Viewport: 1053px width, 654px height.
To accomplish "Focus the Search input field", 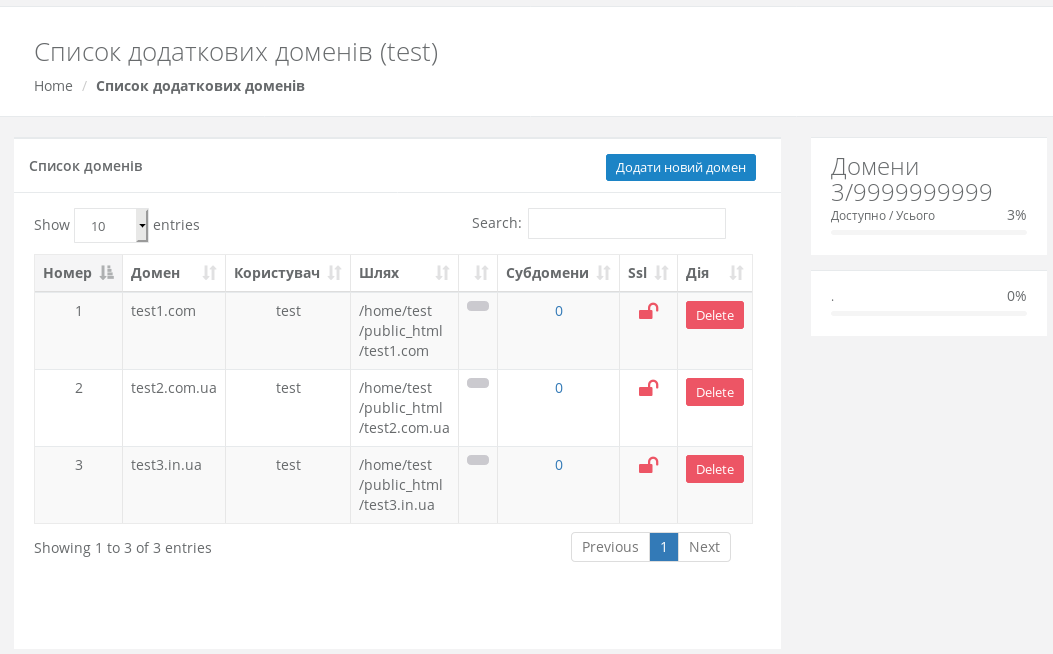I will (626, 224).
